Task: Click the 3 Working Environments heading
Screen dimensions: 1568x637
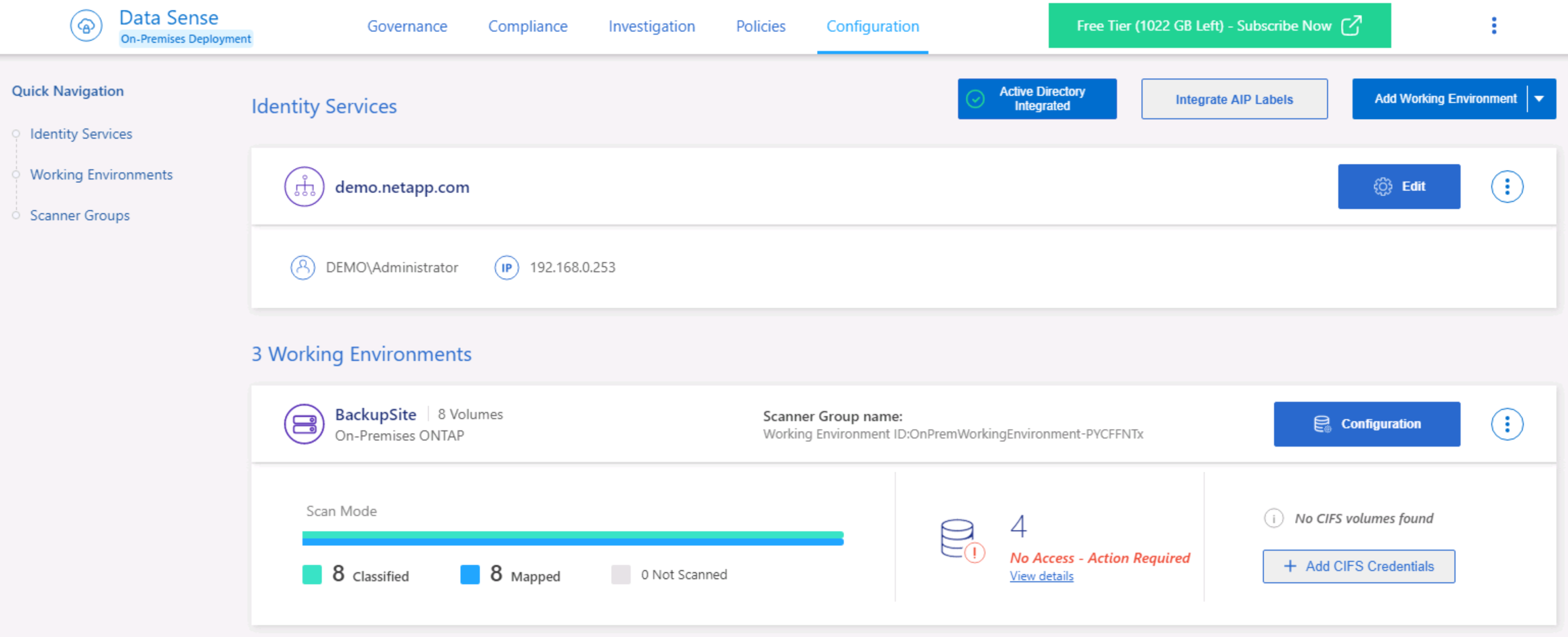Action: (x=362, y=354)
